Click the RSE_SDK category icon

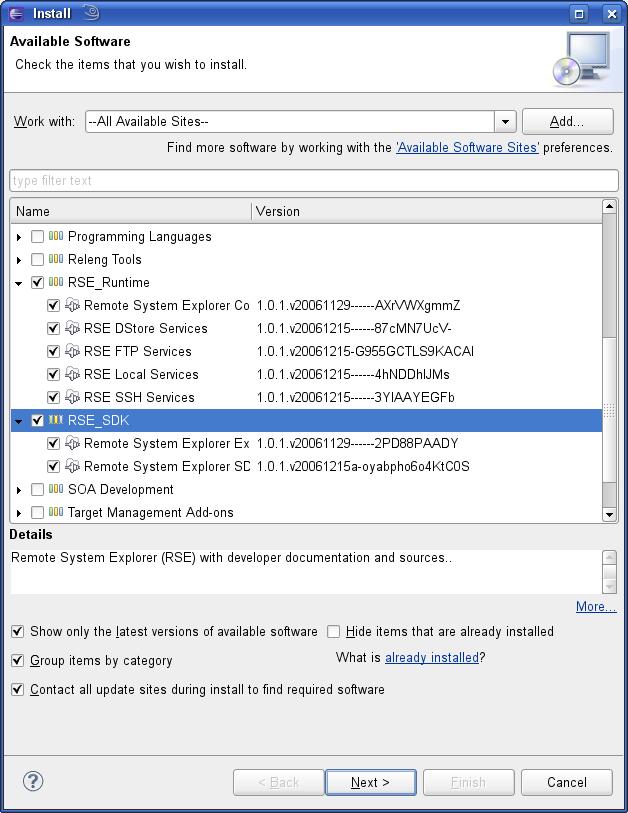[x=56, y=420]
